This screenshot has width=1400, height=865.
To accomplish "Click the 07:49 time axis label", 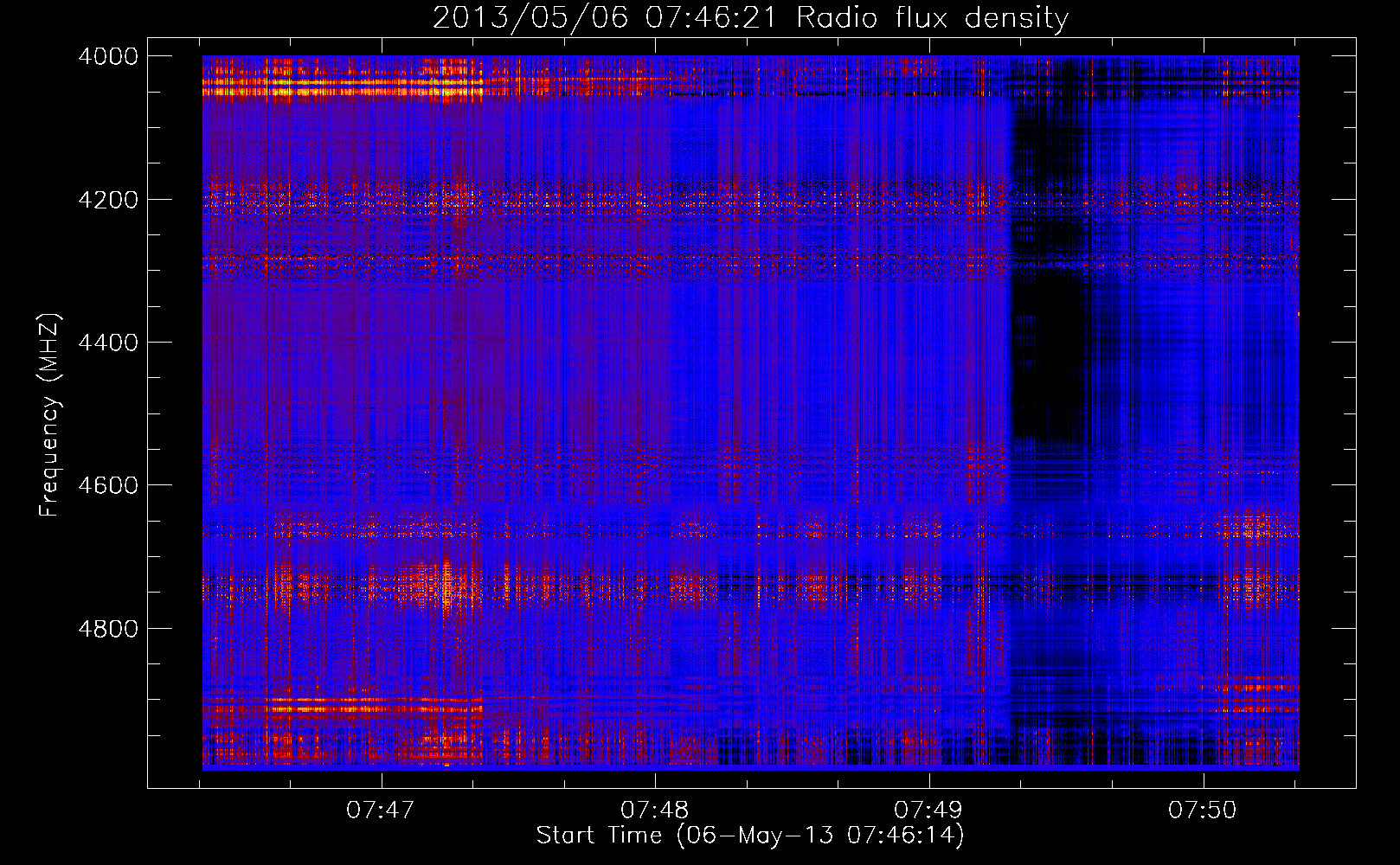I will tap(928, 811).
